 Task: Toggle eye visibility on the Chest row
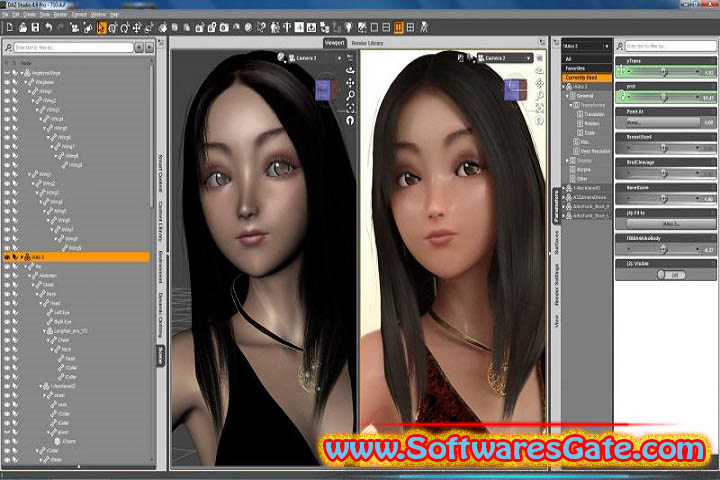click(7, 285)
